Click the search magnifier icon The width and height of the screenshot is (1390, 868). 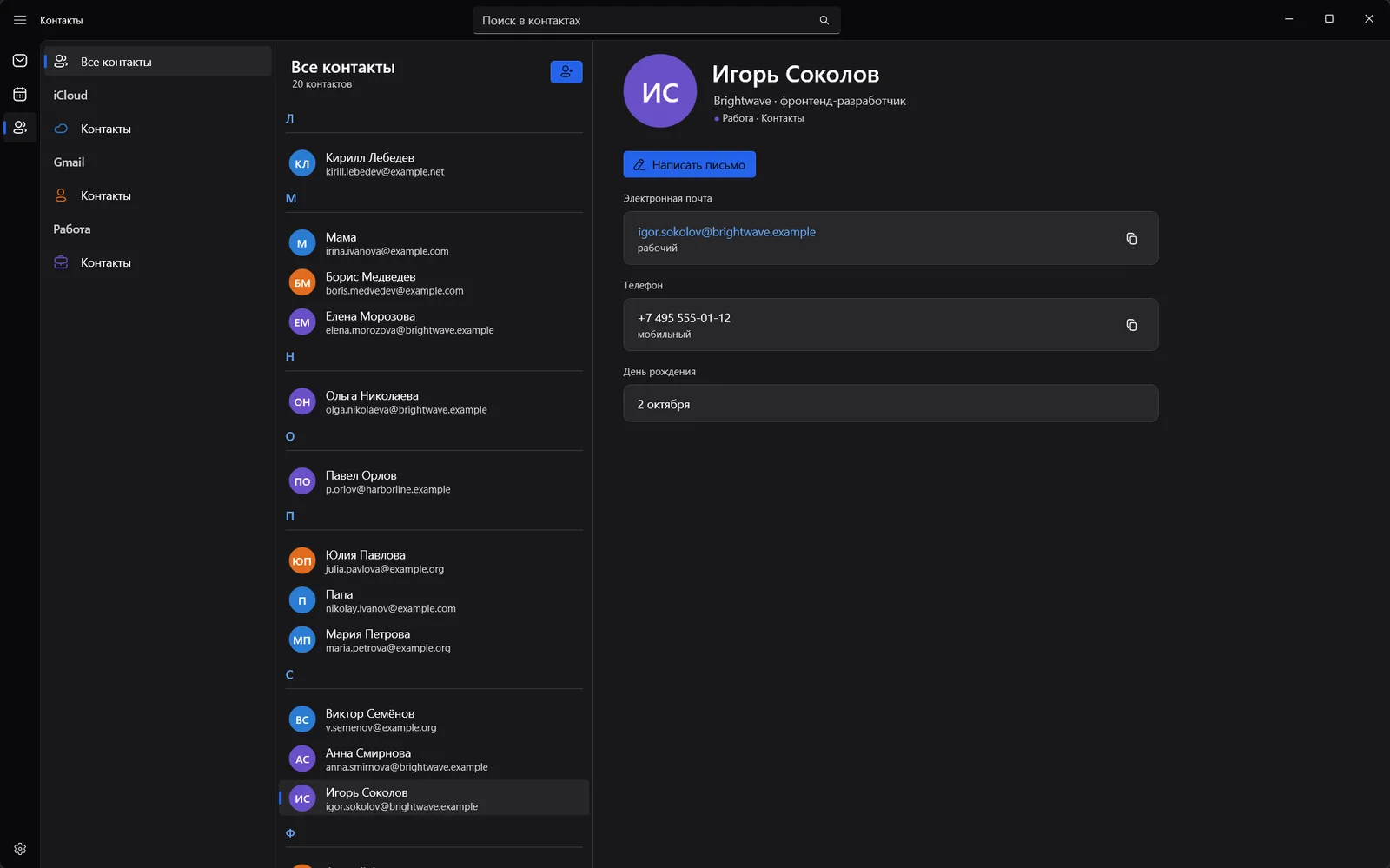click(824, 20)
